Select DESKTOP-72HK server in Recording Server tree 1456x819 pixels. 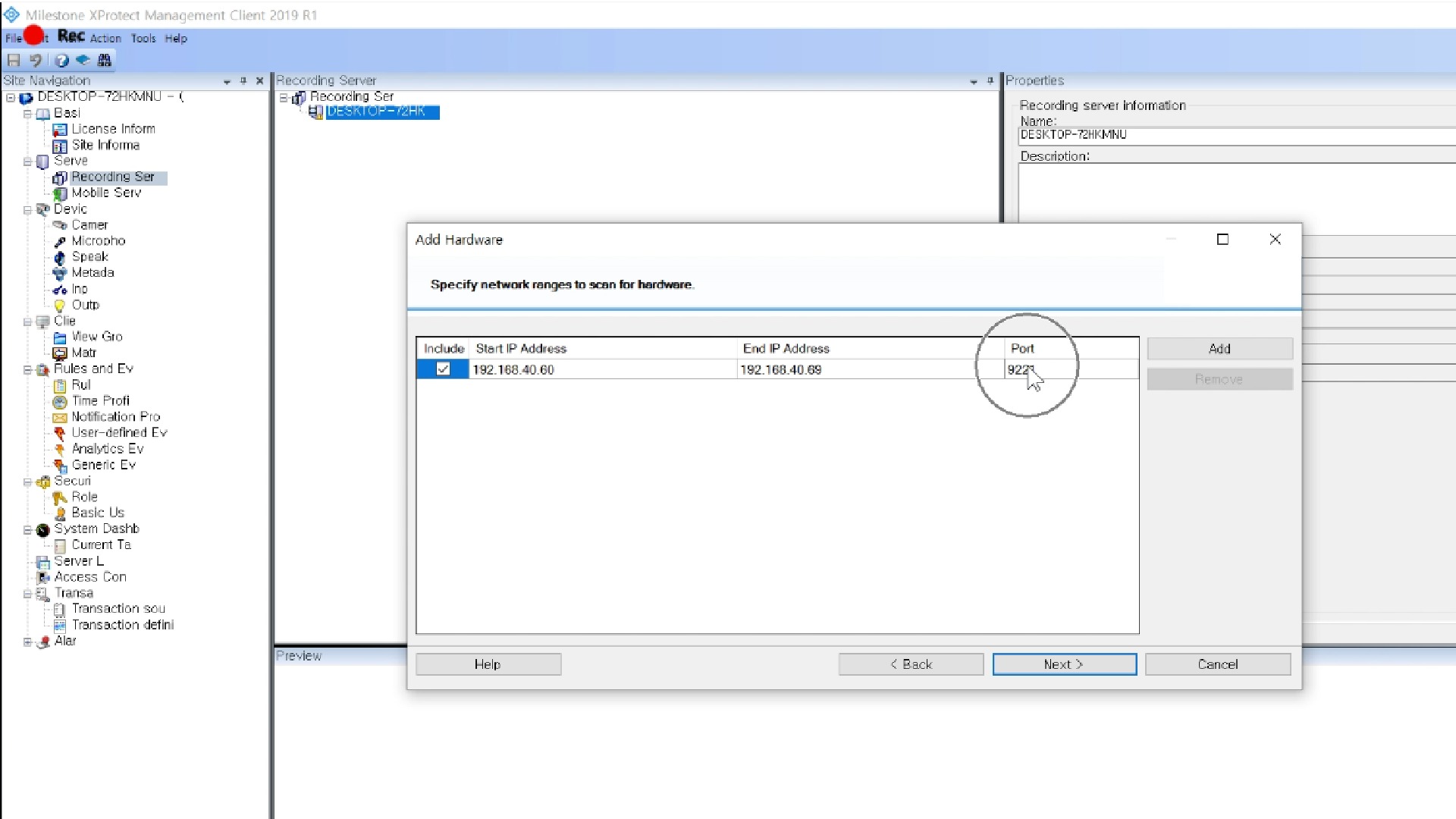click(x=382, y=111)
